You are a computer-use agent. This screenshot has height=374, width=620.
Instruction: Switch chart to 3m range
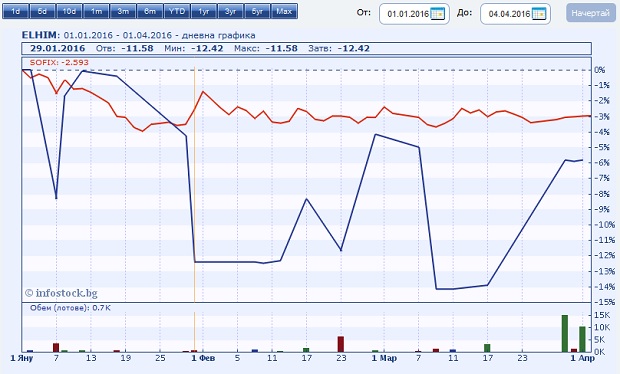[x=123, y=11]
